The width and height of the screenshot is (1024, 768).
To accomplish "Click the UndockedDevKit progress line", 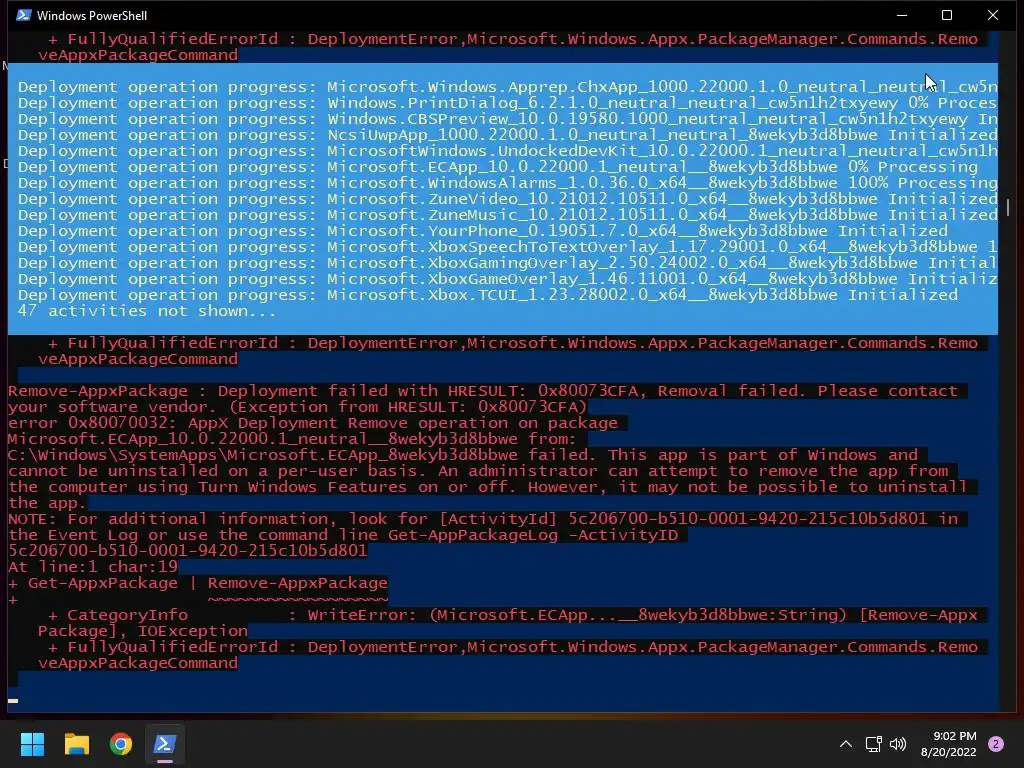I will (507, 151).
